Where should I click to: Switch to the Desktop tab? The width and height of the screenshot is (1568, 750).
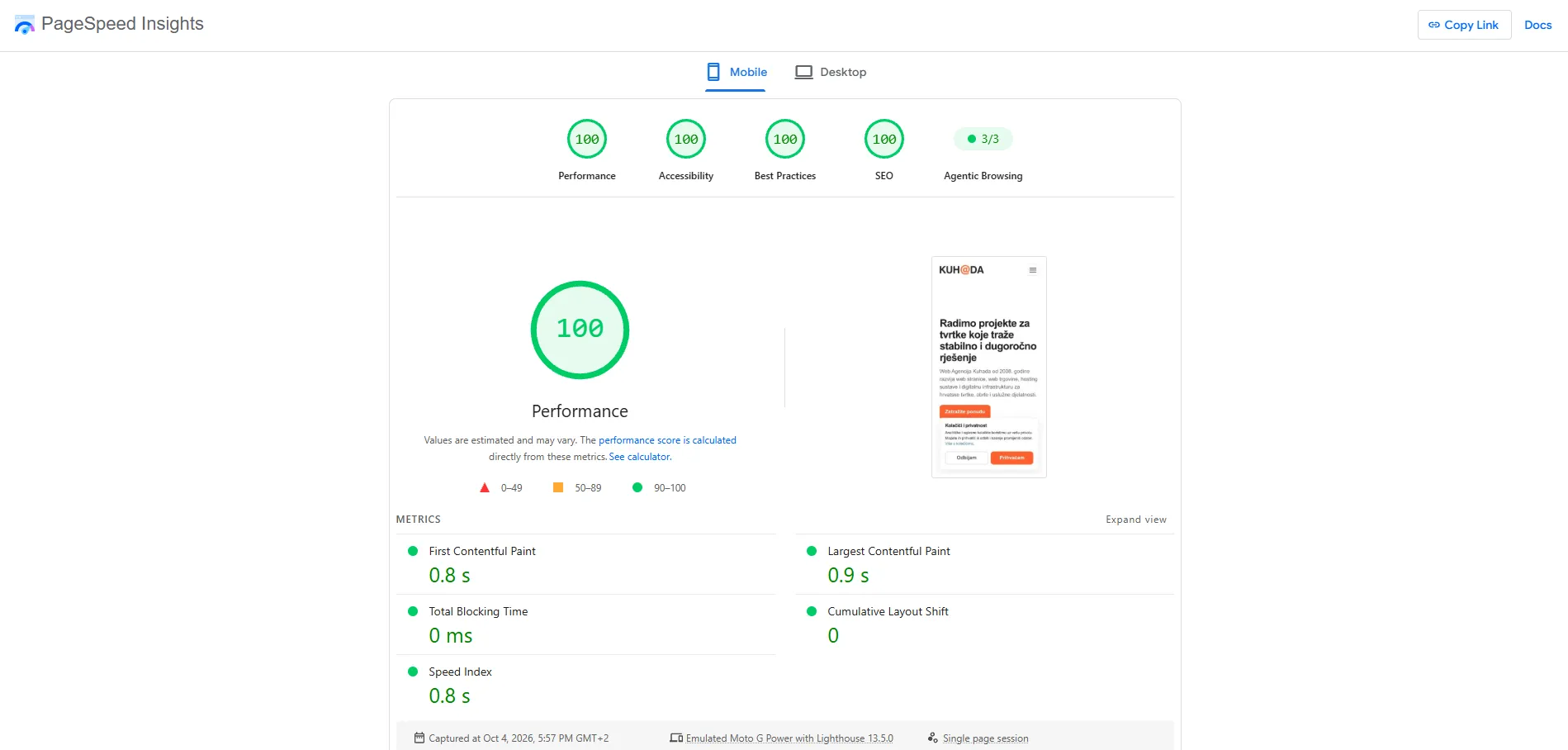pos(831,72)
